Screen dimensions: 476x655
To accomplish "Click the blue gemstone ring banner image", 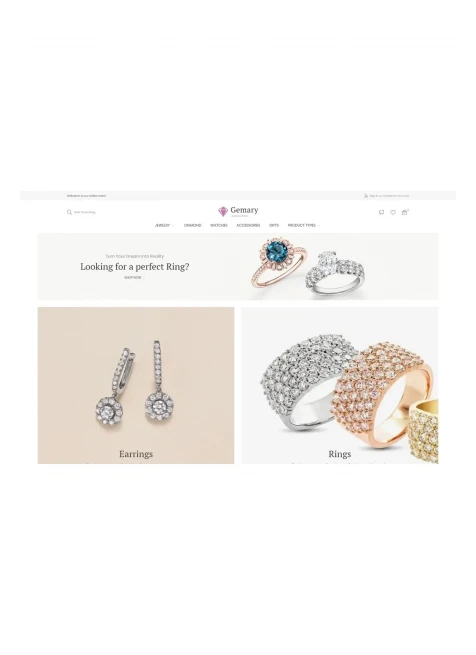I will tap(279, 262).
